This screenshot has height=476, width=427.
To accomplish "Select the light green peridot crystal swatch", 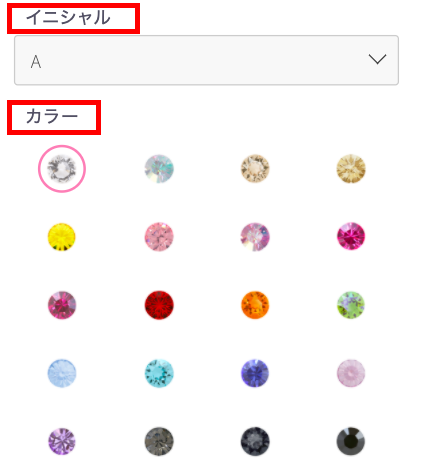I will point(351,305).
